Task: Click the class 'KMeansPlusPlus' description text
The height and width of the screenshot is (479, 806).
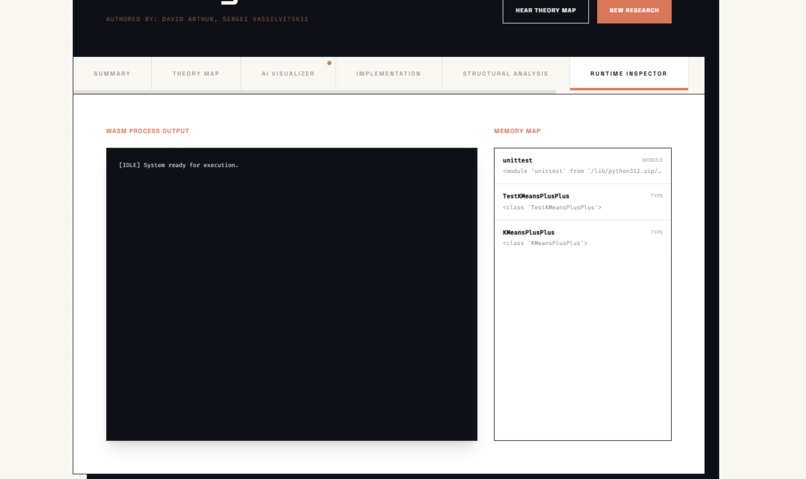Action: 545,243
